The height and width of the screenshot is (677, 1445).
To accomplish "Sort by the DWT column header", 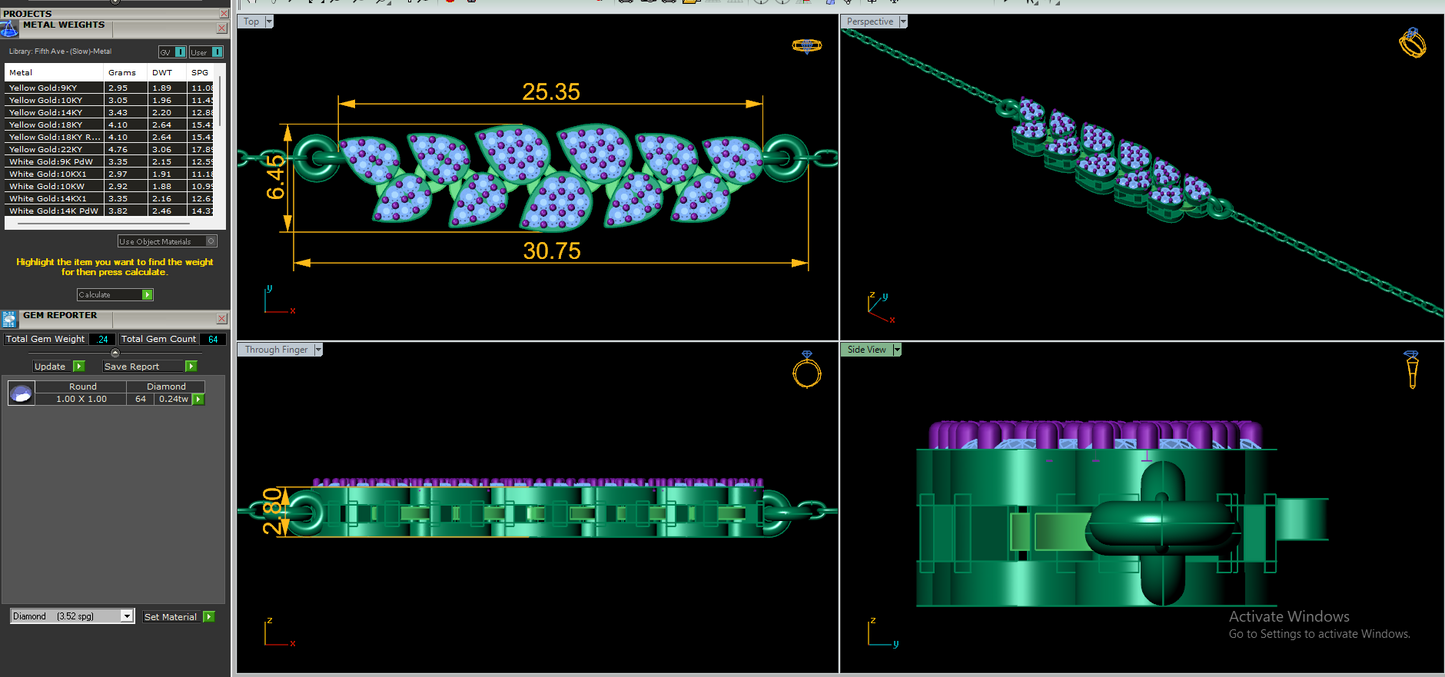I will pos(168,73).
